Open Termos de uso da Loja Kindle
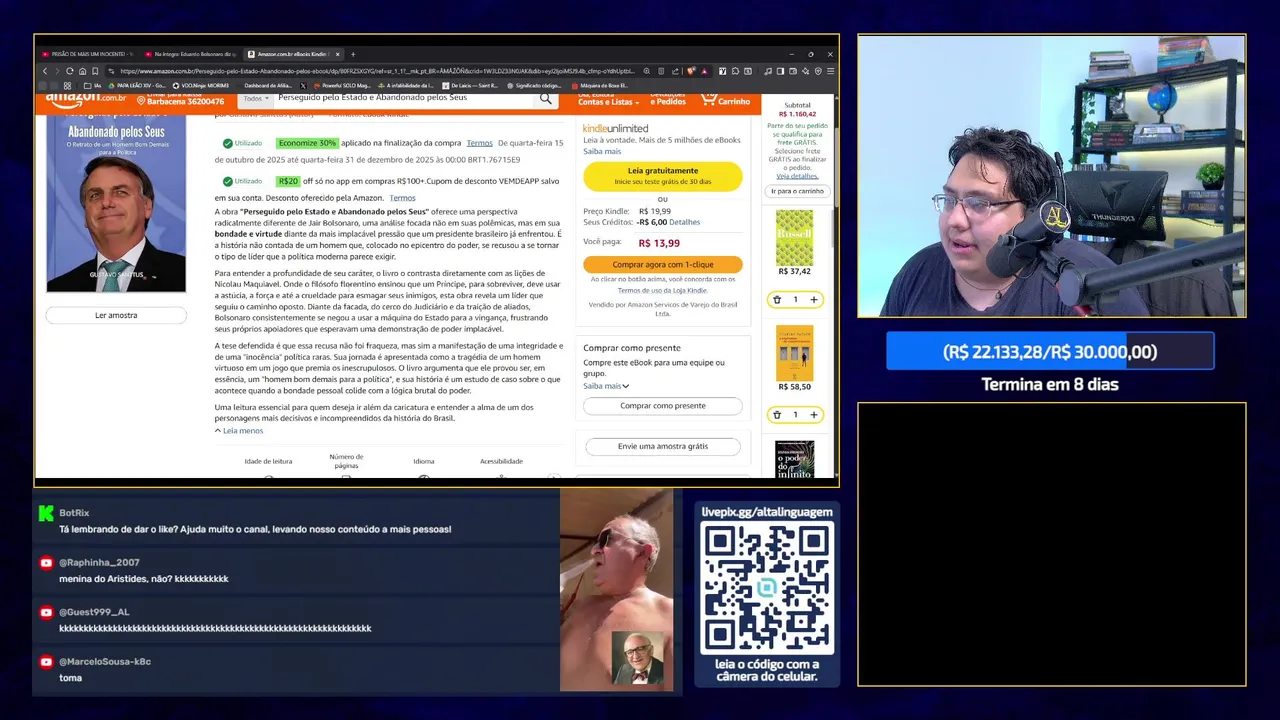Screen dimensions: 1280x720 [x=663, y=290]
